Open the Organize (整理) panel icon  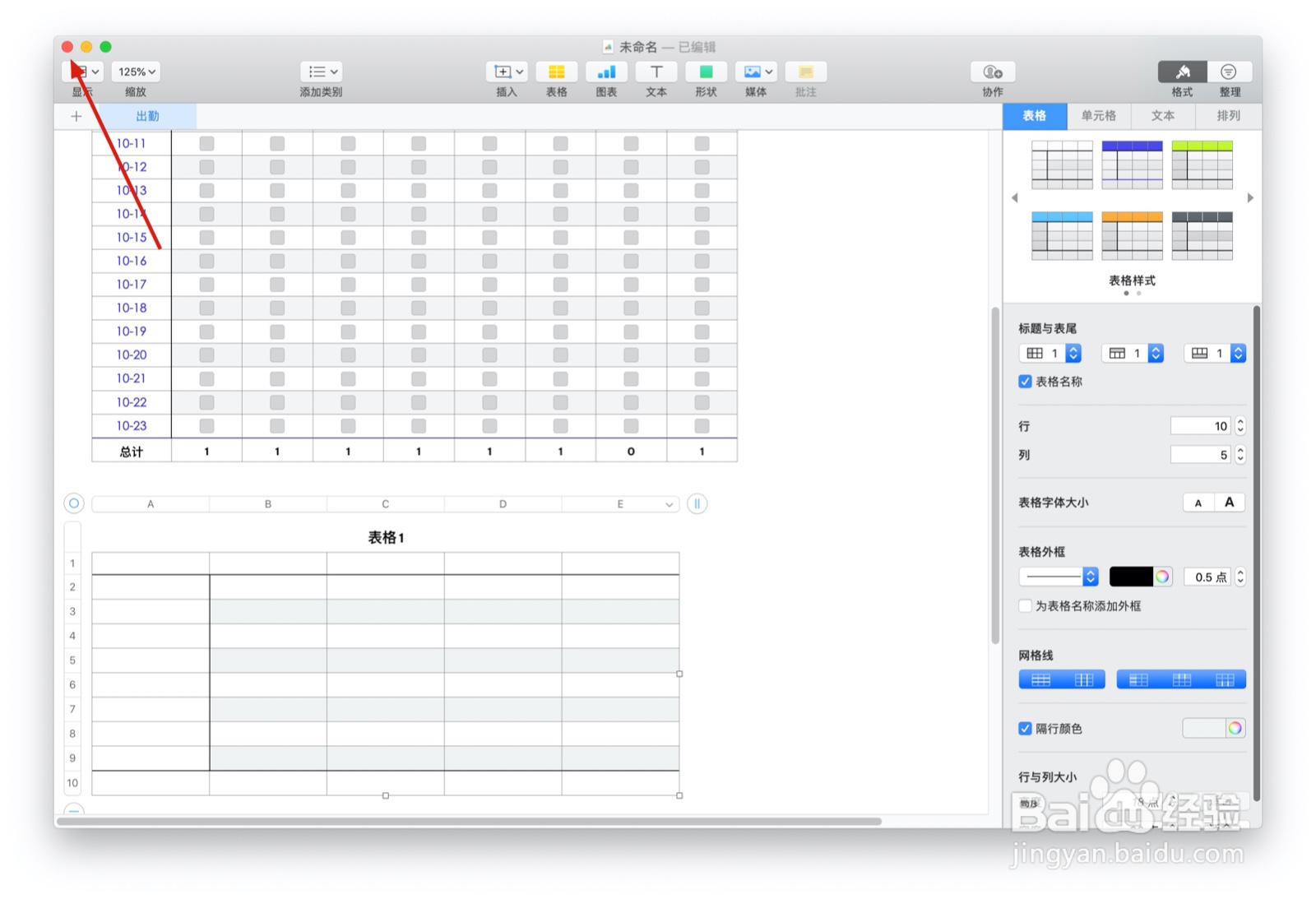[1229, 72]
